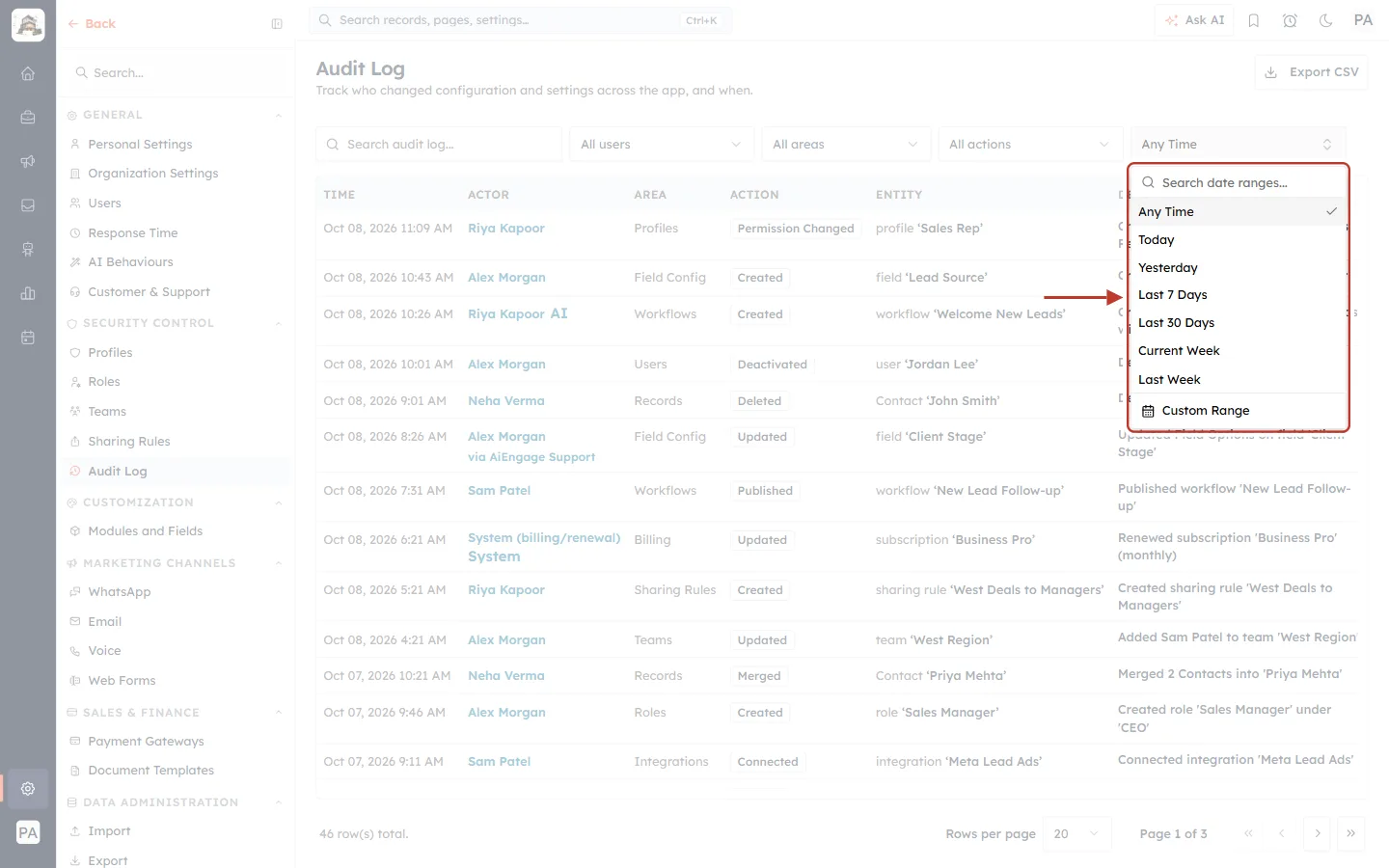
Task: Open the settings gear in left rail
Action: click(x=28, y=788)
